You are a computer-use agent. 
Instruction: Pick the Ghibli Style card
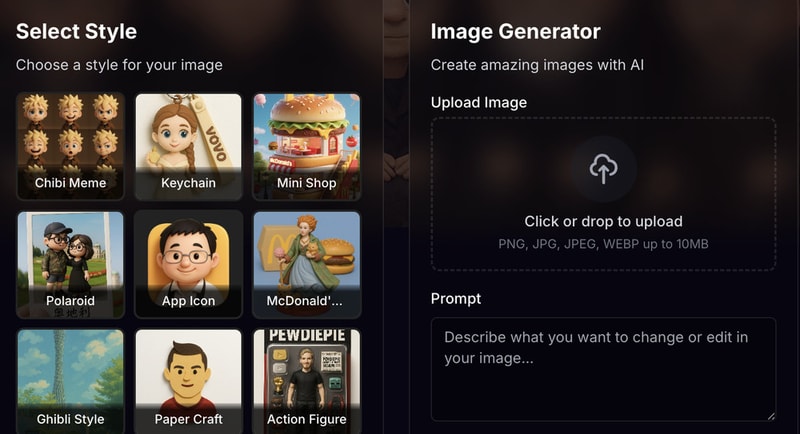[70, 381]
